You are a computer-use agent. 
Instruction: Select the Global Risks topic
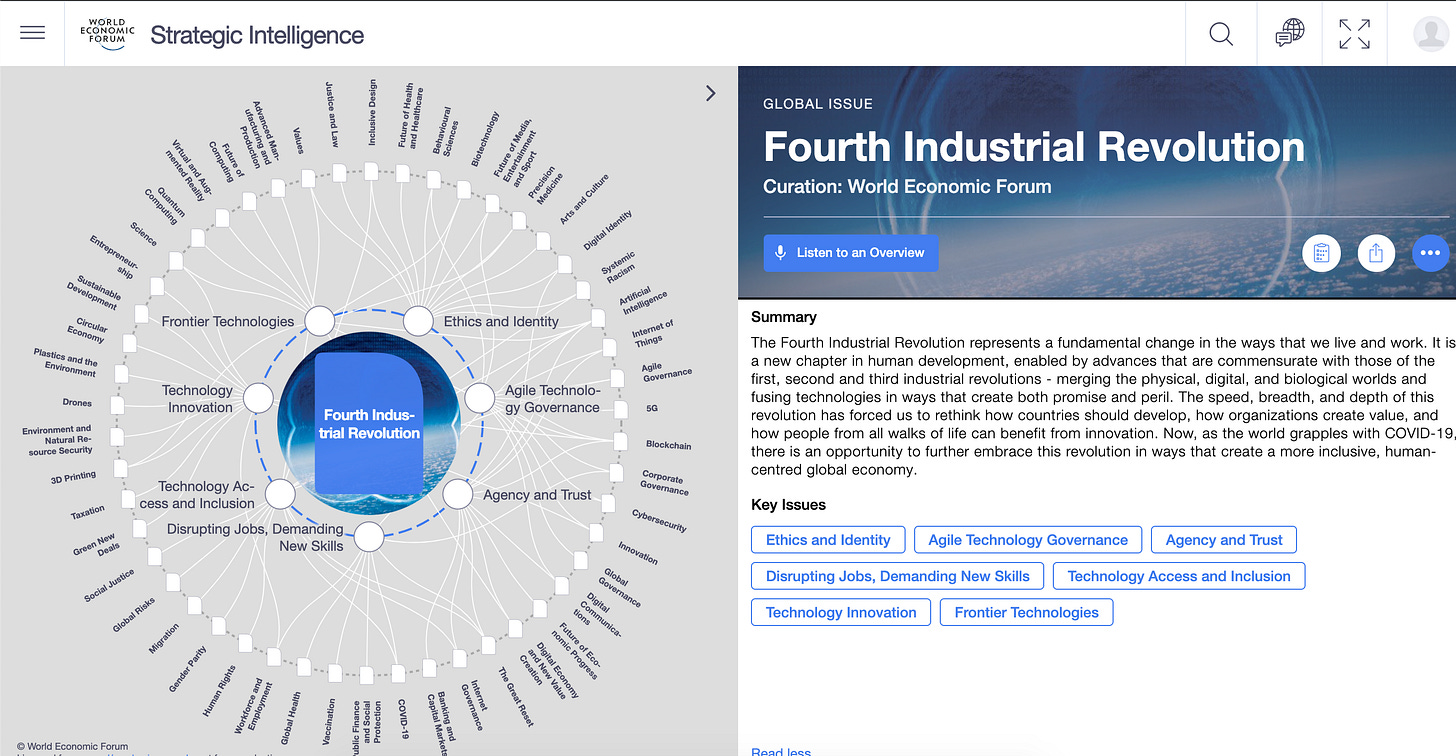click(133, 615)
